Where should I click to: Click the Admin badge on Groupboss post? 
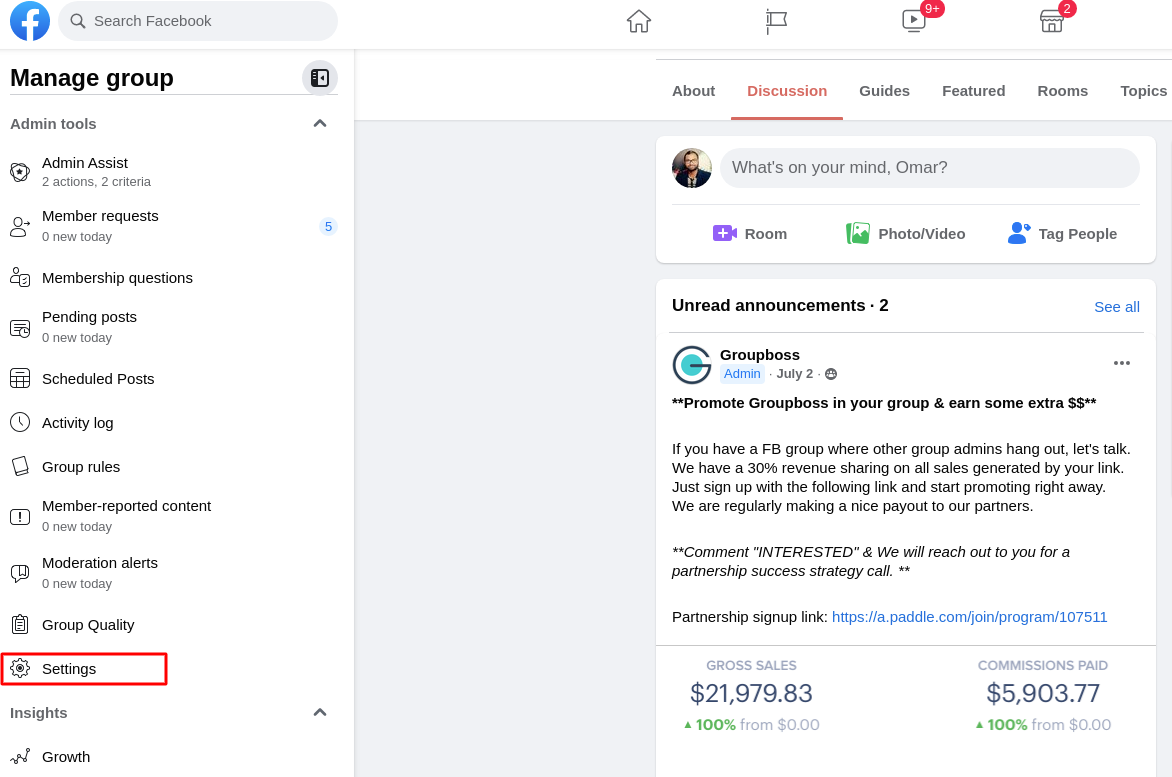click(x=741, y=374)
